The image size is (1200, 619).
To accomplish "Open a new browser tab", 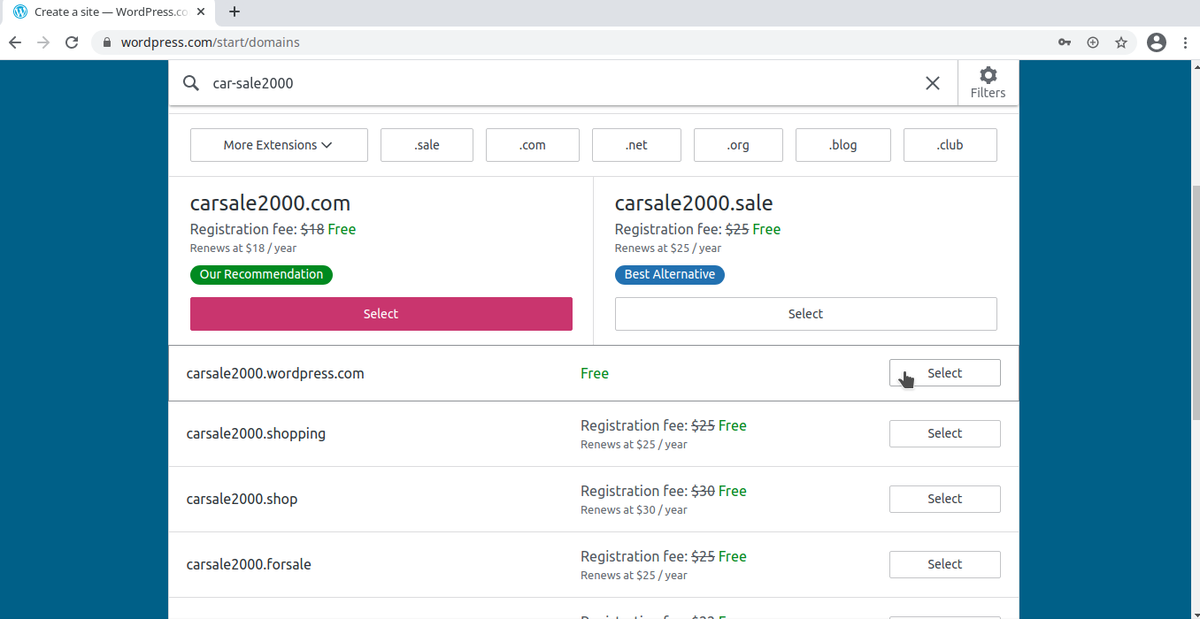I will point(234,12).
